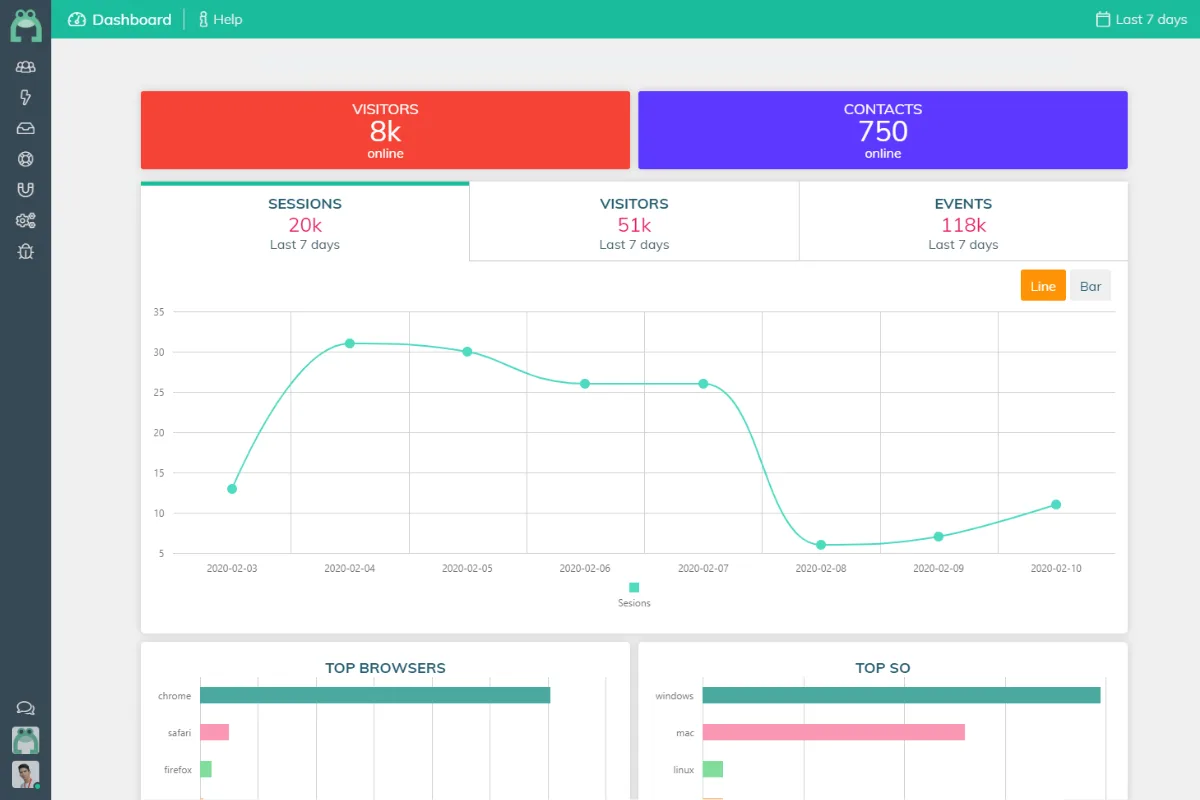Click the mac label in Top SO
This screenshot has width=1200, height=800.
[x=685, y=733]
